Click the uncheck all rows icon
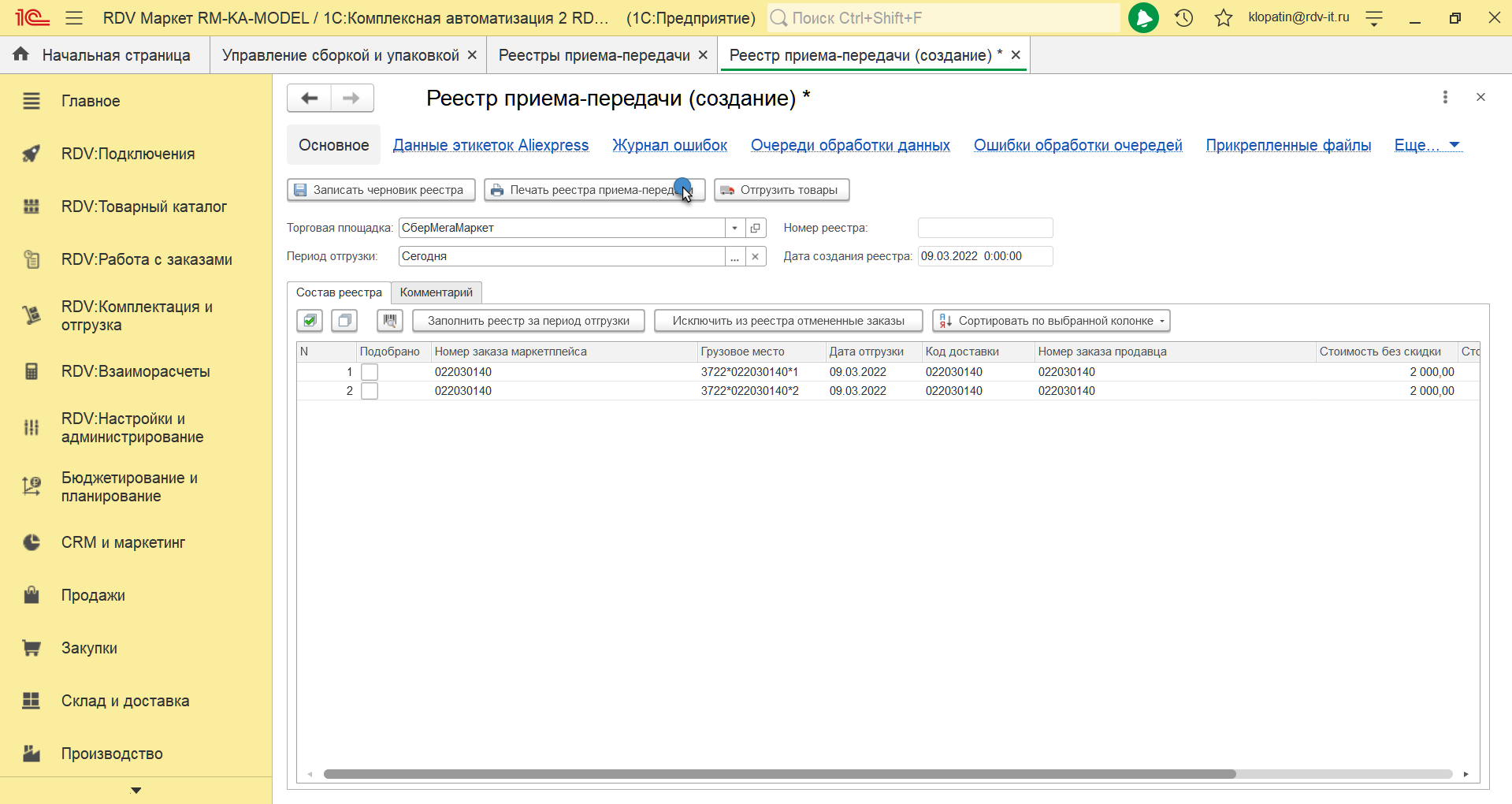 [344, 321]
